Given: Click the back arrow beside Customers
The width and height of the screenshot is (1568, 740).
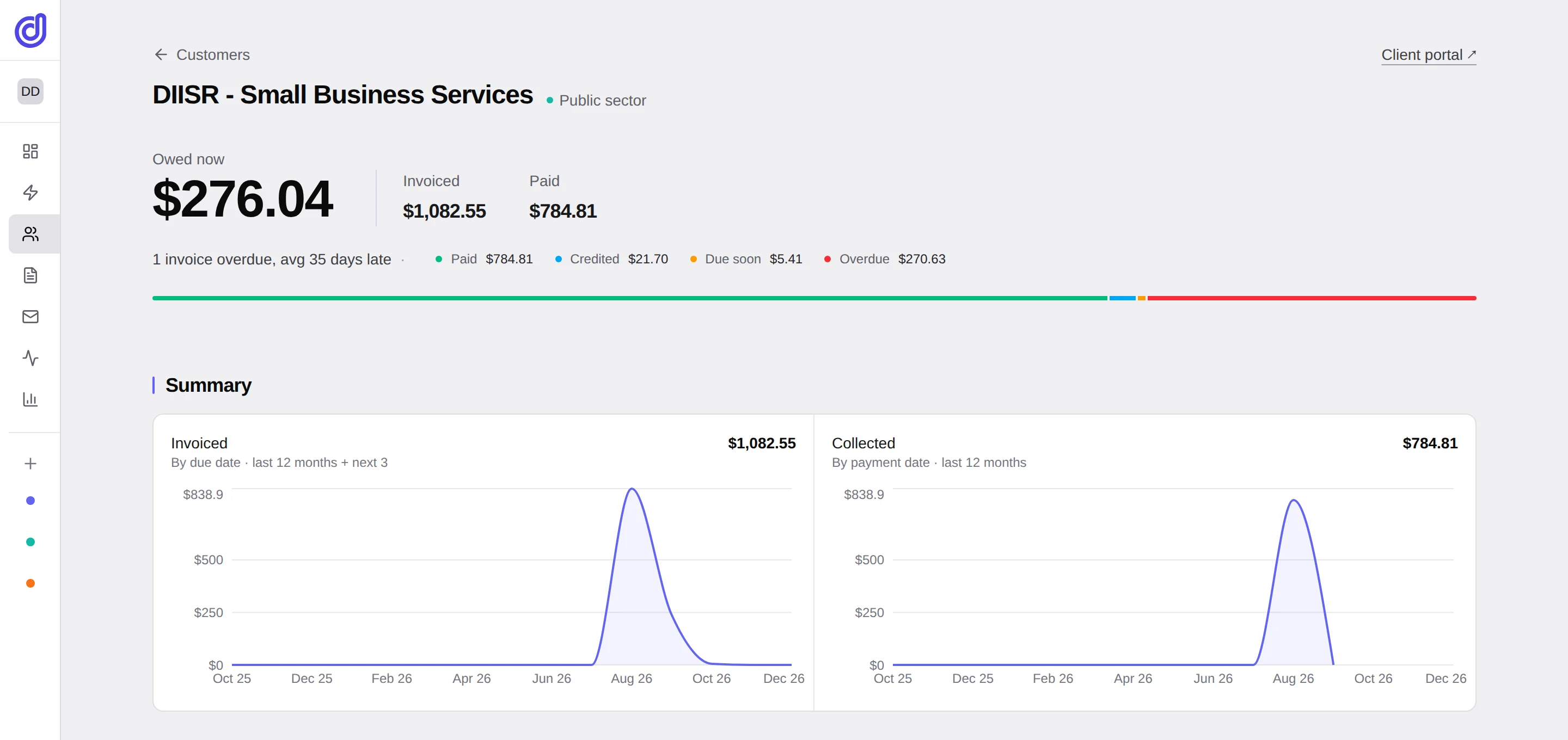Looking at the screenshot, I should [x=161, y=55].
